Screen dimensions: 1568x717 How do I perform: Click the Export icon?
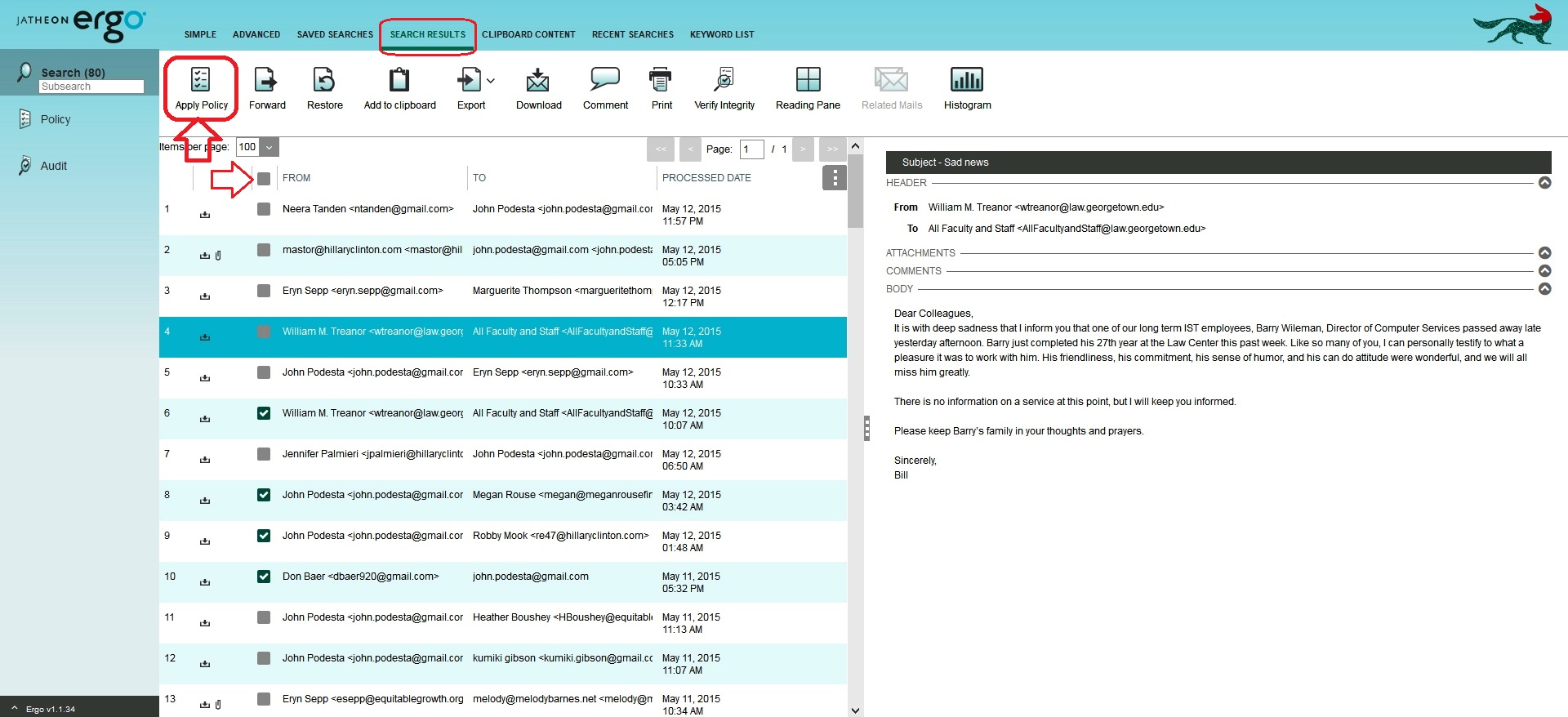tap(469, 79)
